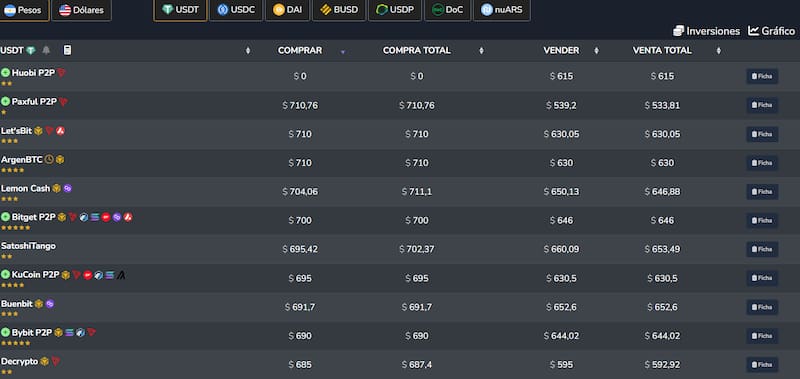Click the BNB chain icon in ArgenBTC row
The width and height of the screenshot is (800, 379).
[60, 160]
